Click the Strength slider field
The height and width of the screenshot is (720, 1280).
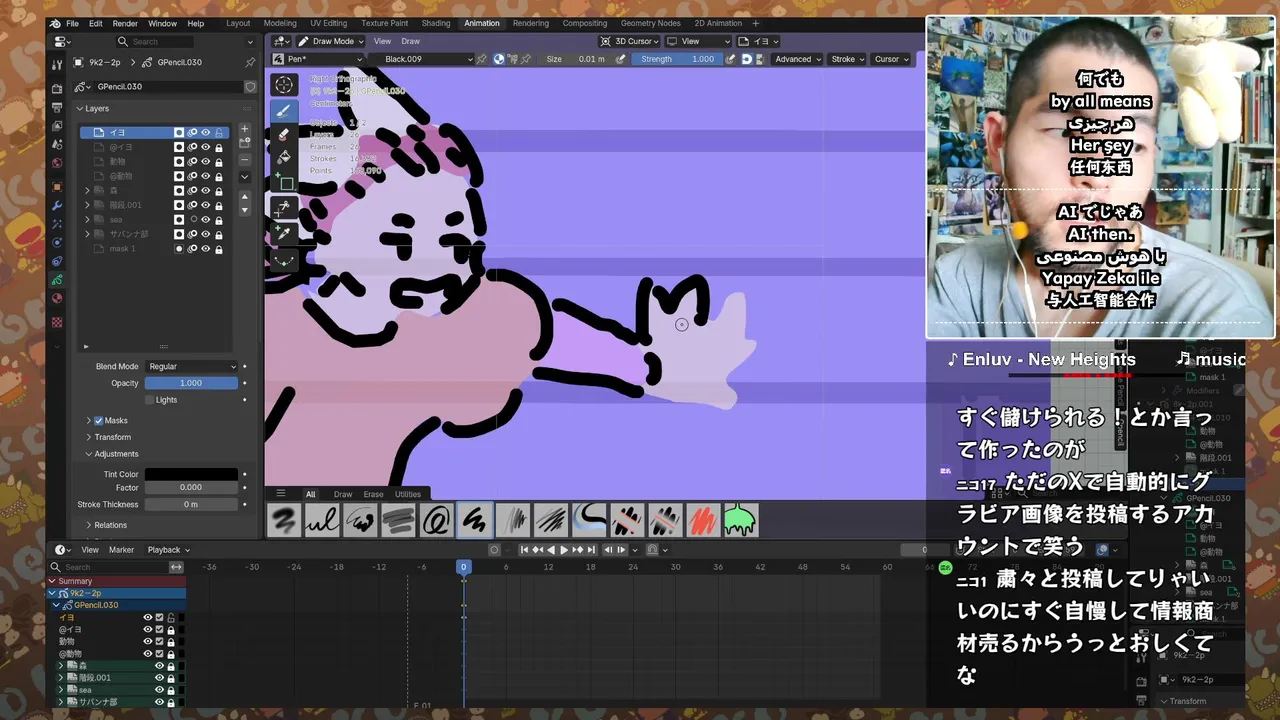pos(678,59)
